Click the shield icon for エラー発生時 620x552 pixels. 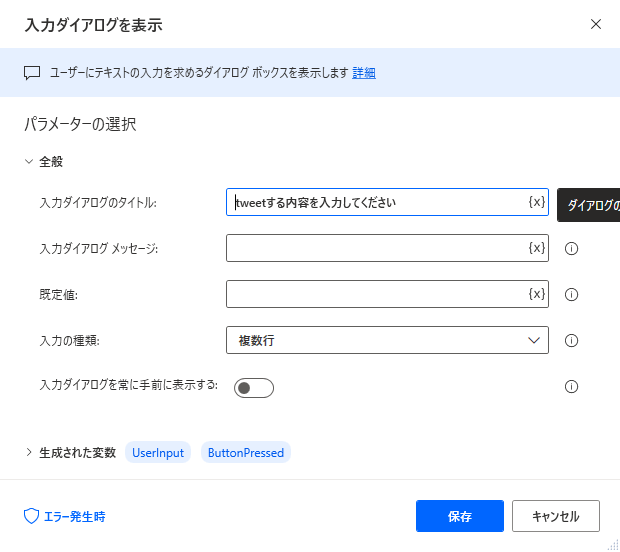[x=31, y=516]
